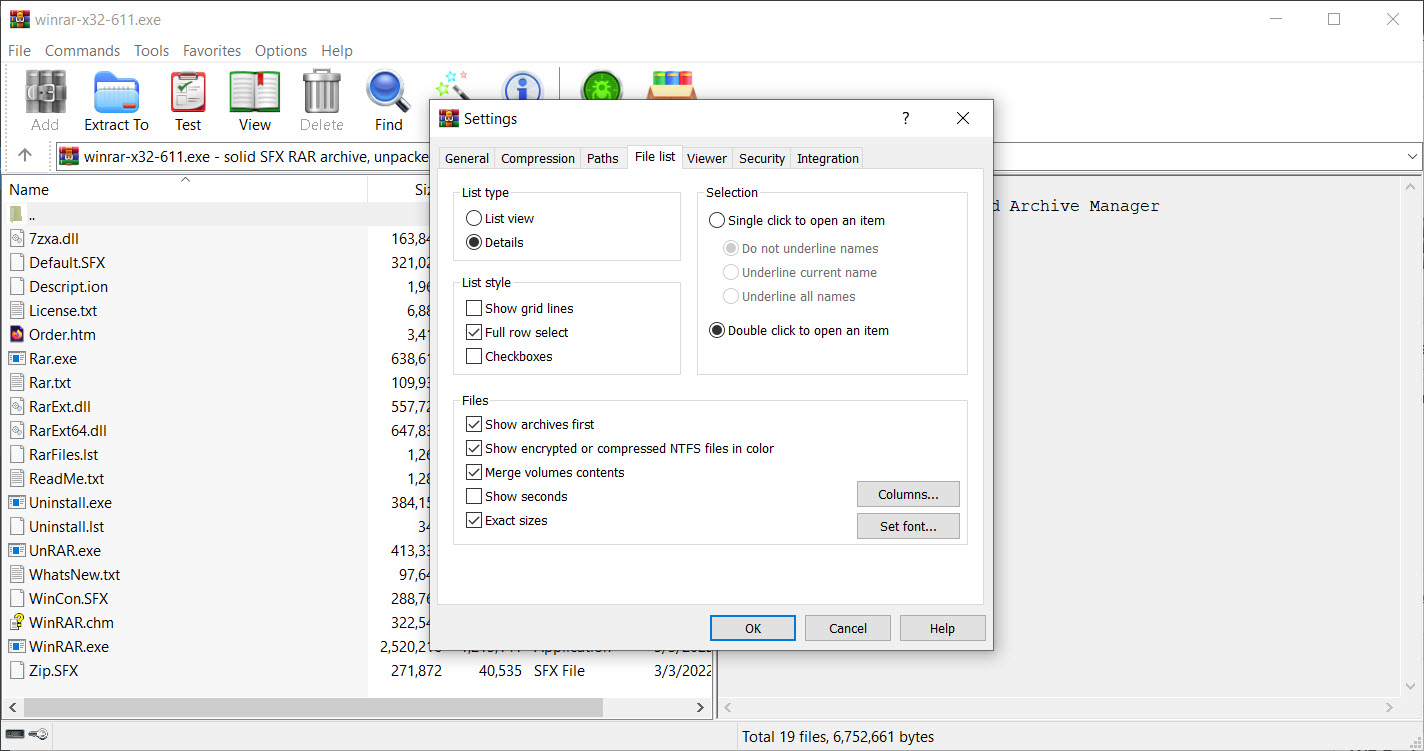Choose Single click to open an item
Image resolution: width=1424 pixels, height=751 pixels.
pyautogui.click(x=717, y=220)
